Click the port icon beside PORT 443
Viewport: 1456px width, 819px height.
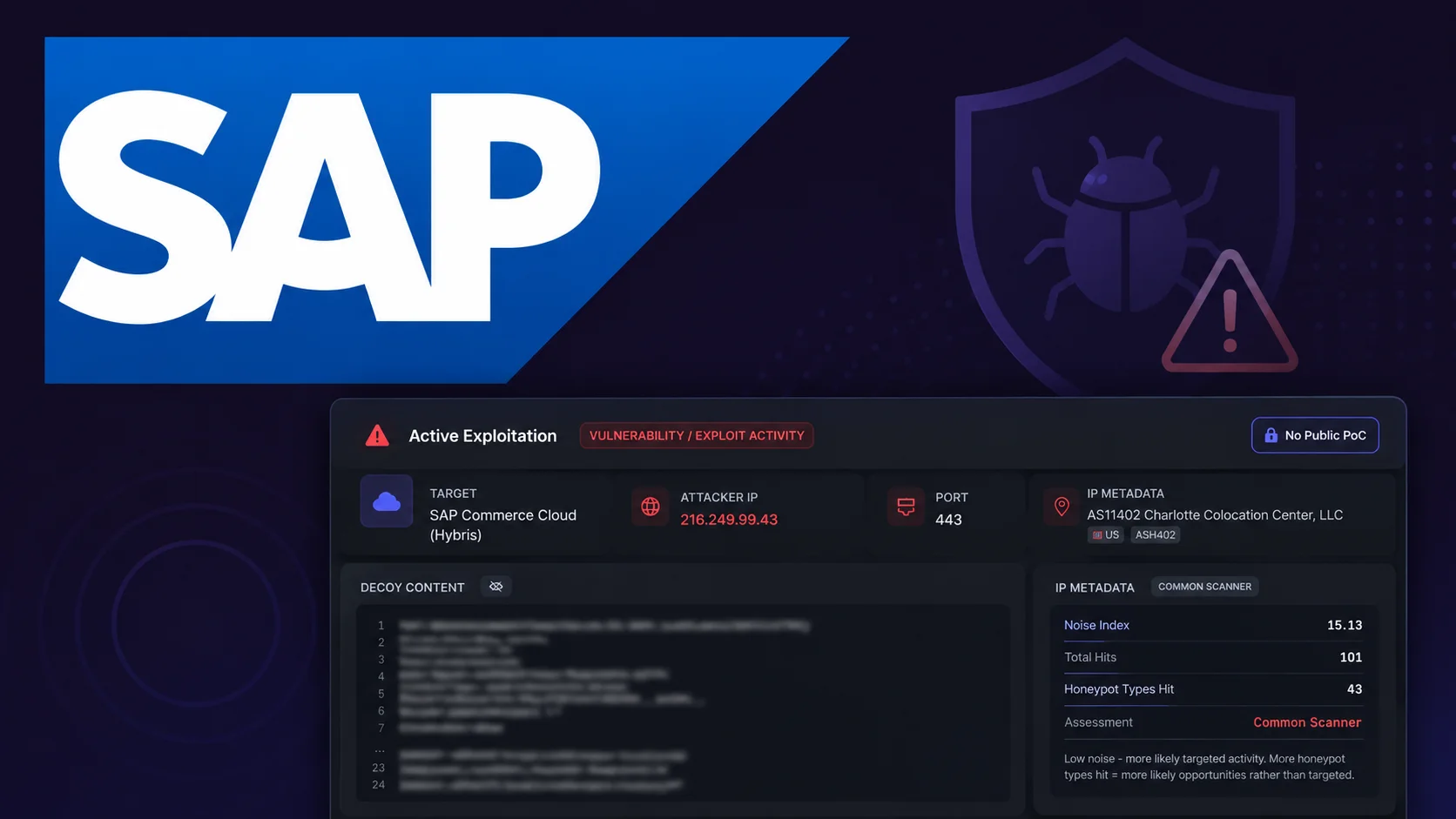(x=906, y=507)
